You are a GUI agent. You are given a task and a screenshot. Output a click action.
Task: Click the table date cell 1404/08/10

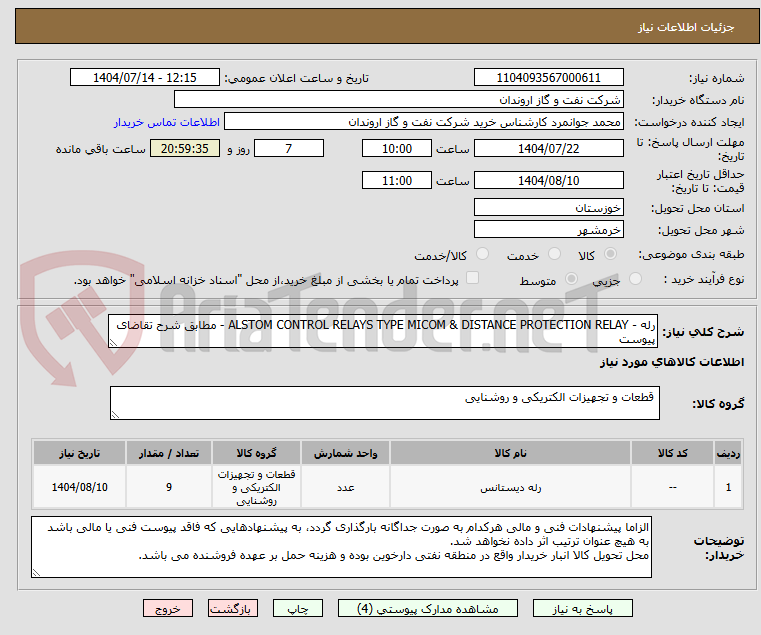click(x=79, y=487)
